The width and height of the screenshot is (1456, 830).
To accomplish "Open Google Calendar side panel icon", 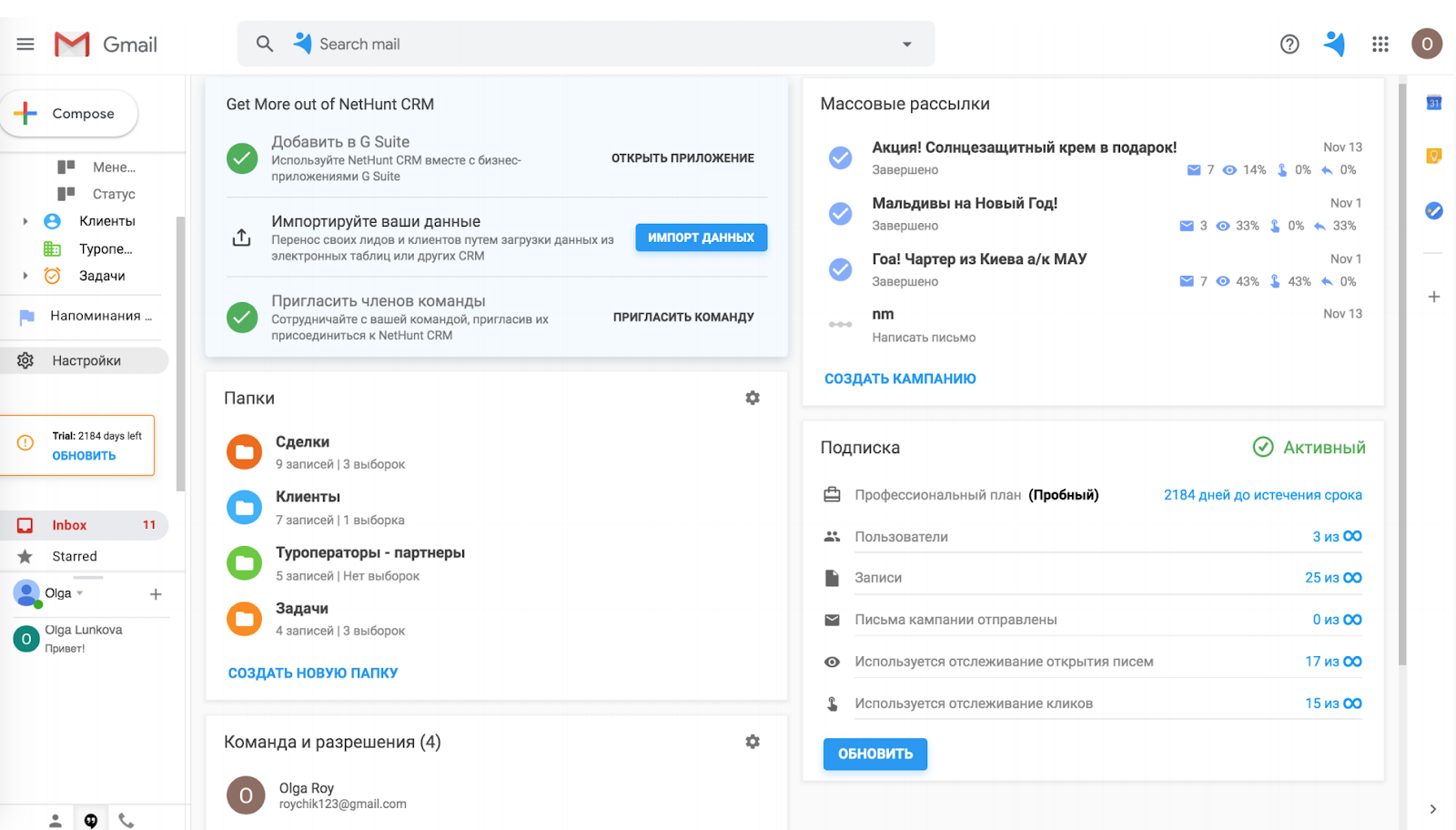I will point(1434,103).
